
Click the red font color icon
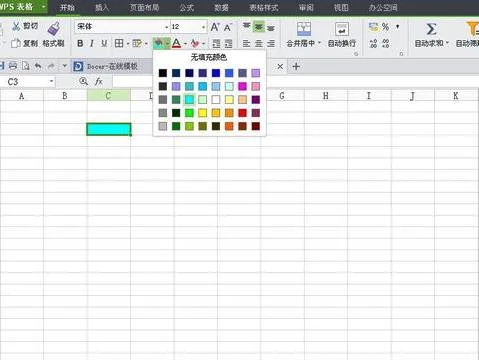click(x=176, y=43)
